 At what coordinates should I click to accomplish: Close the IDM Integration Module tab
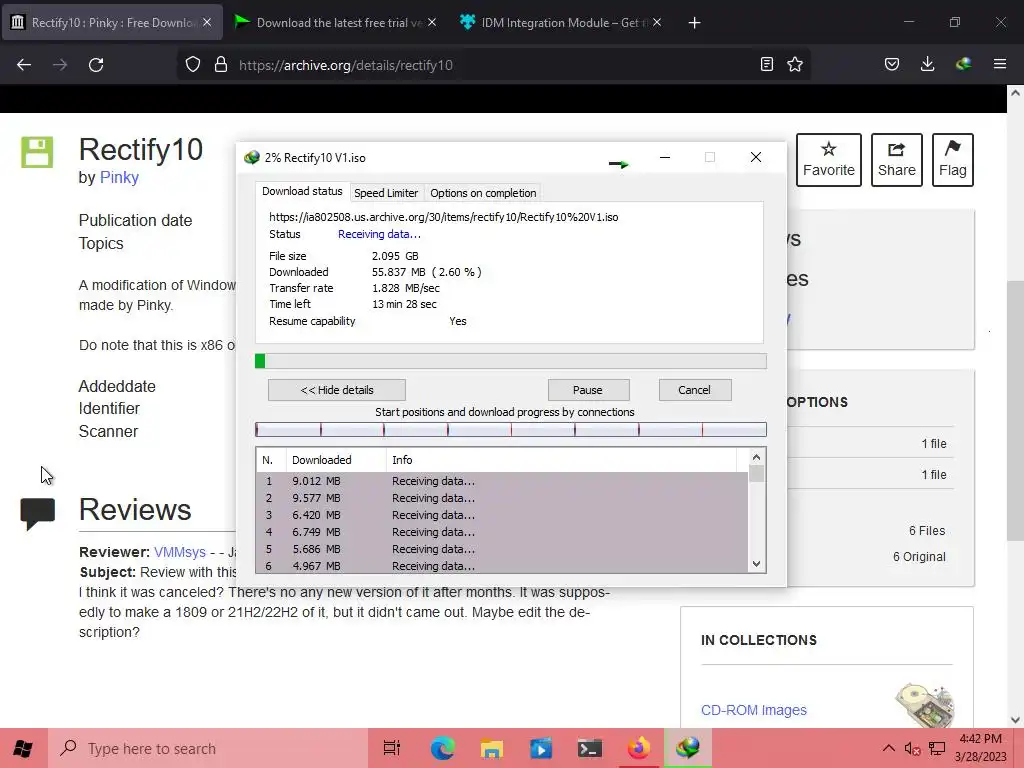tap(657, 22)
